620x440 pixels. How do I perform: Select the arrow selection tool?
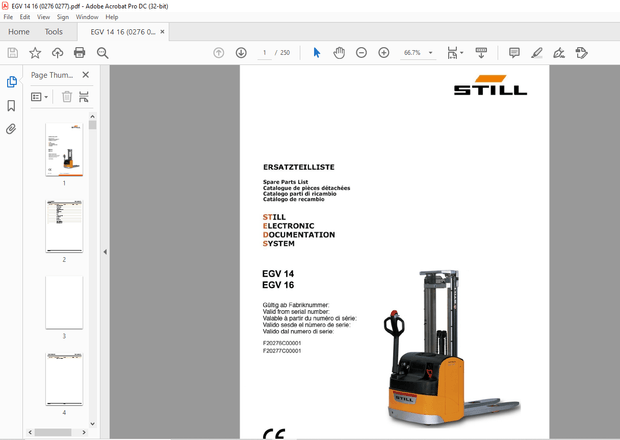[317, 53]
